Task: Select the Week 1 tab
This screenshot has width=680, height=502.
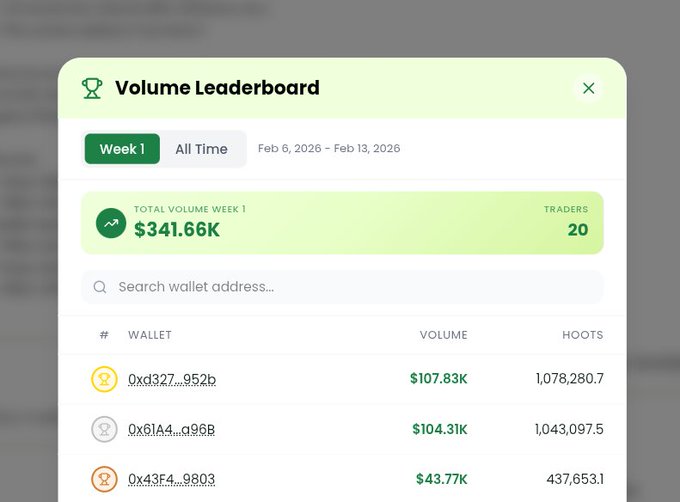Action: [x=122, y=149]
